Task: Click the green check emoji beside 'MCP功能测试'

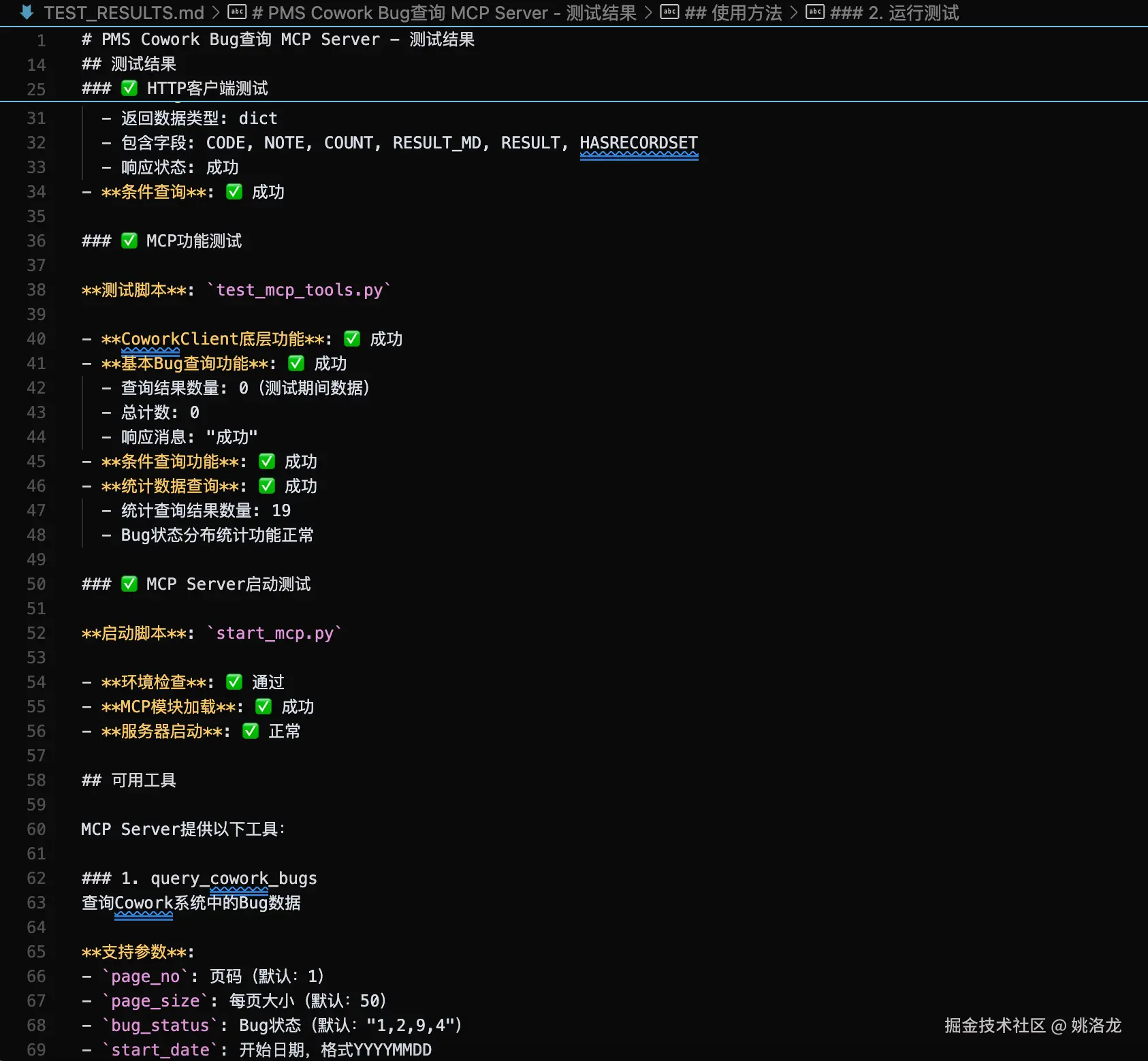Action: pos(129,240)
